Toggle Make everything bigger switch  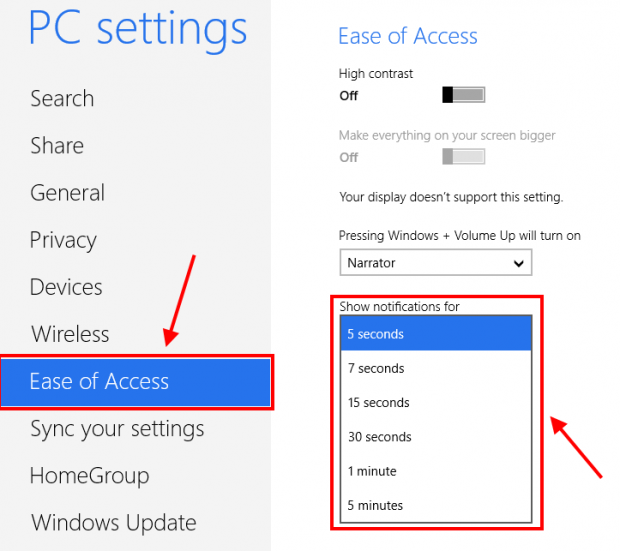pos(463,157)
